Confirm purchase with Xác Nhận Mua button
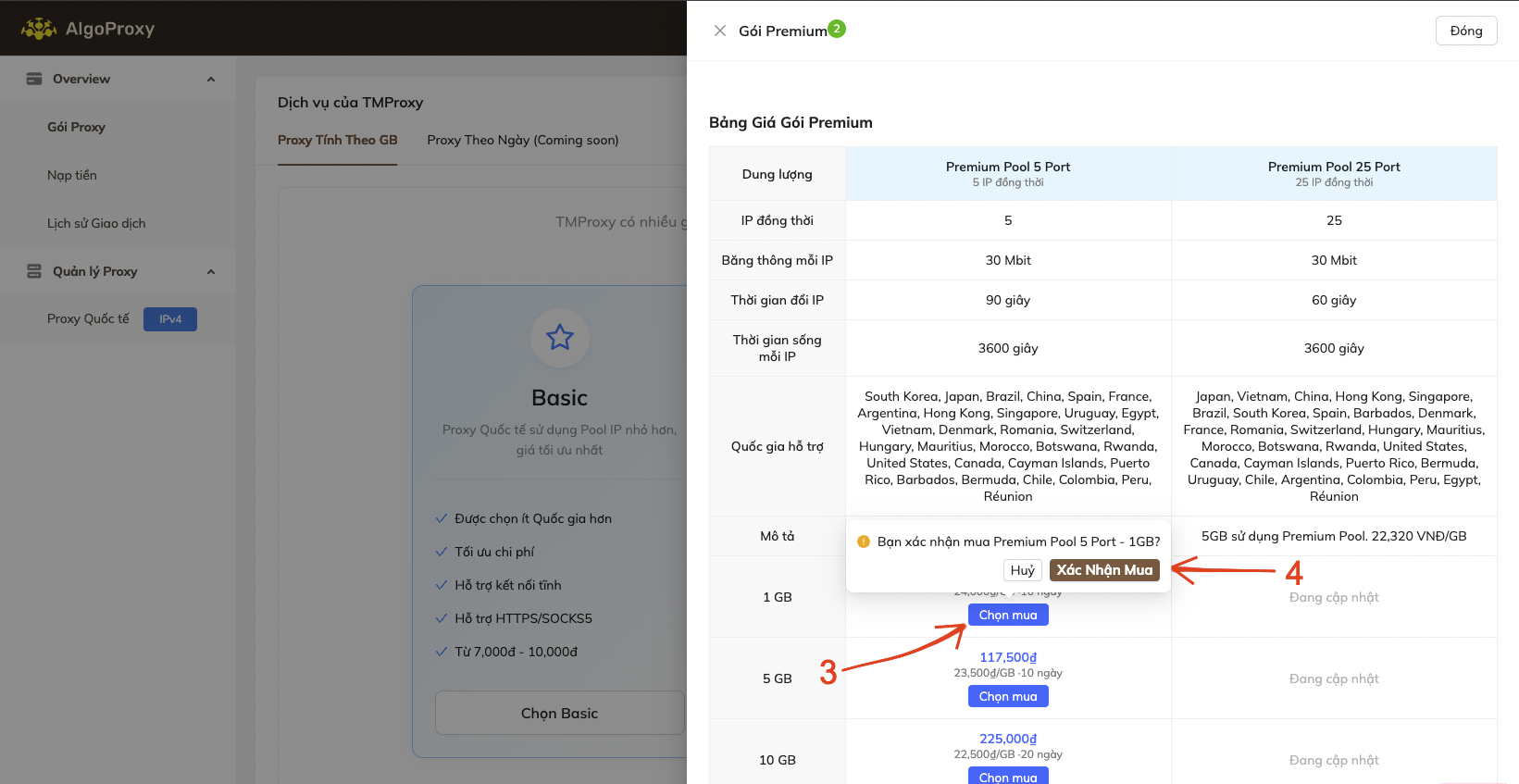1519x784 pixels. click(x=1104, y=570)
